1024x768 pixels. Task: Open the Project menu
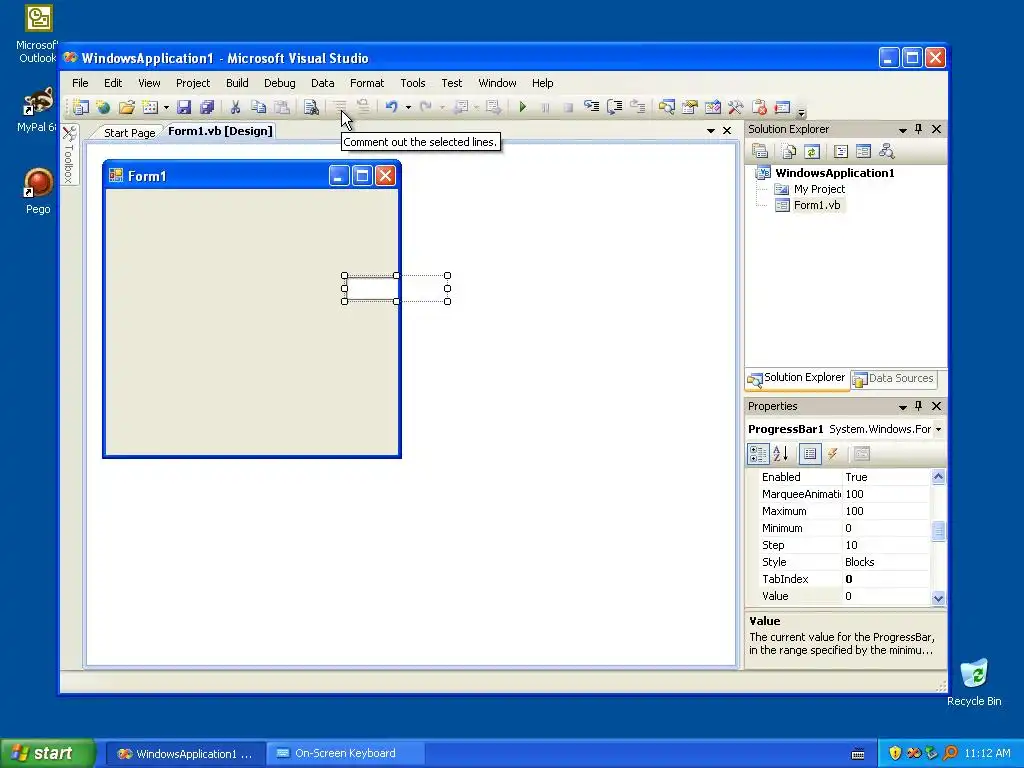pos(193,83)
